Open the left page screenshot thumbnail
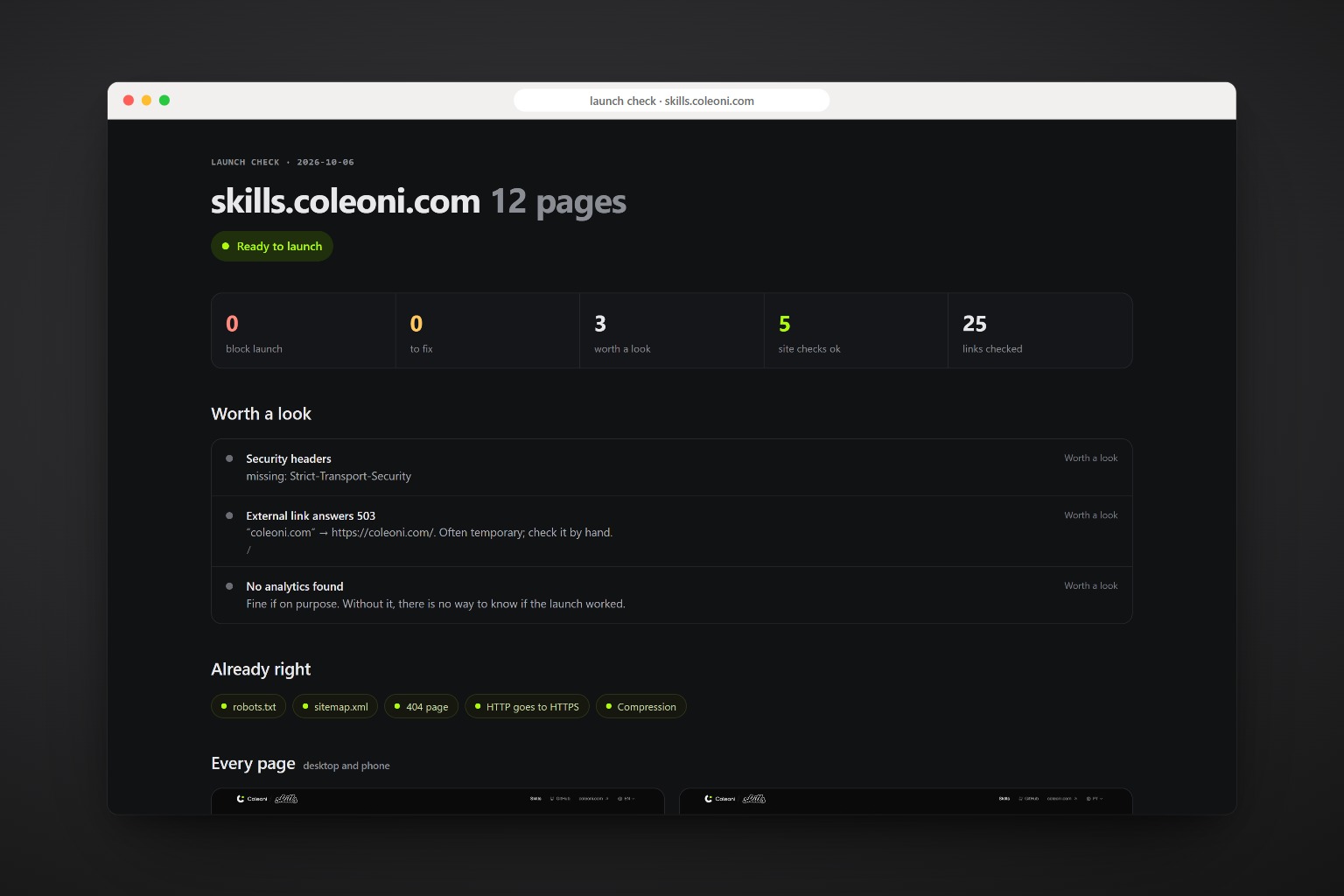 [x=437, y=801]
